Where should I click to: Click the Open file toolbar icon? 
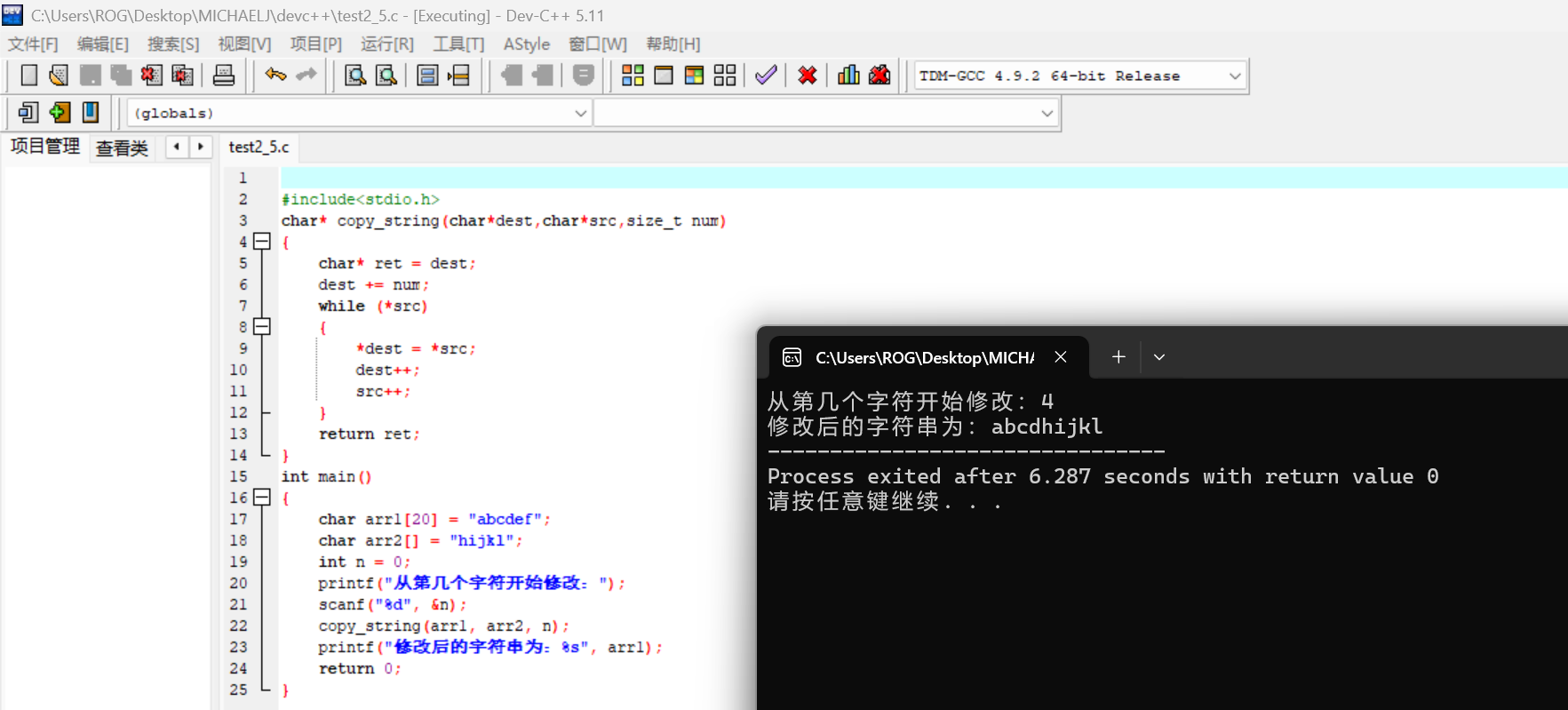tap(59, 76)
